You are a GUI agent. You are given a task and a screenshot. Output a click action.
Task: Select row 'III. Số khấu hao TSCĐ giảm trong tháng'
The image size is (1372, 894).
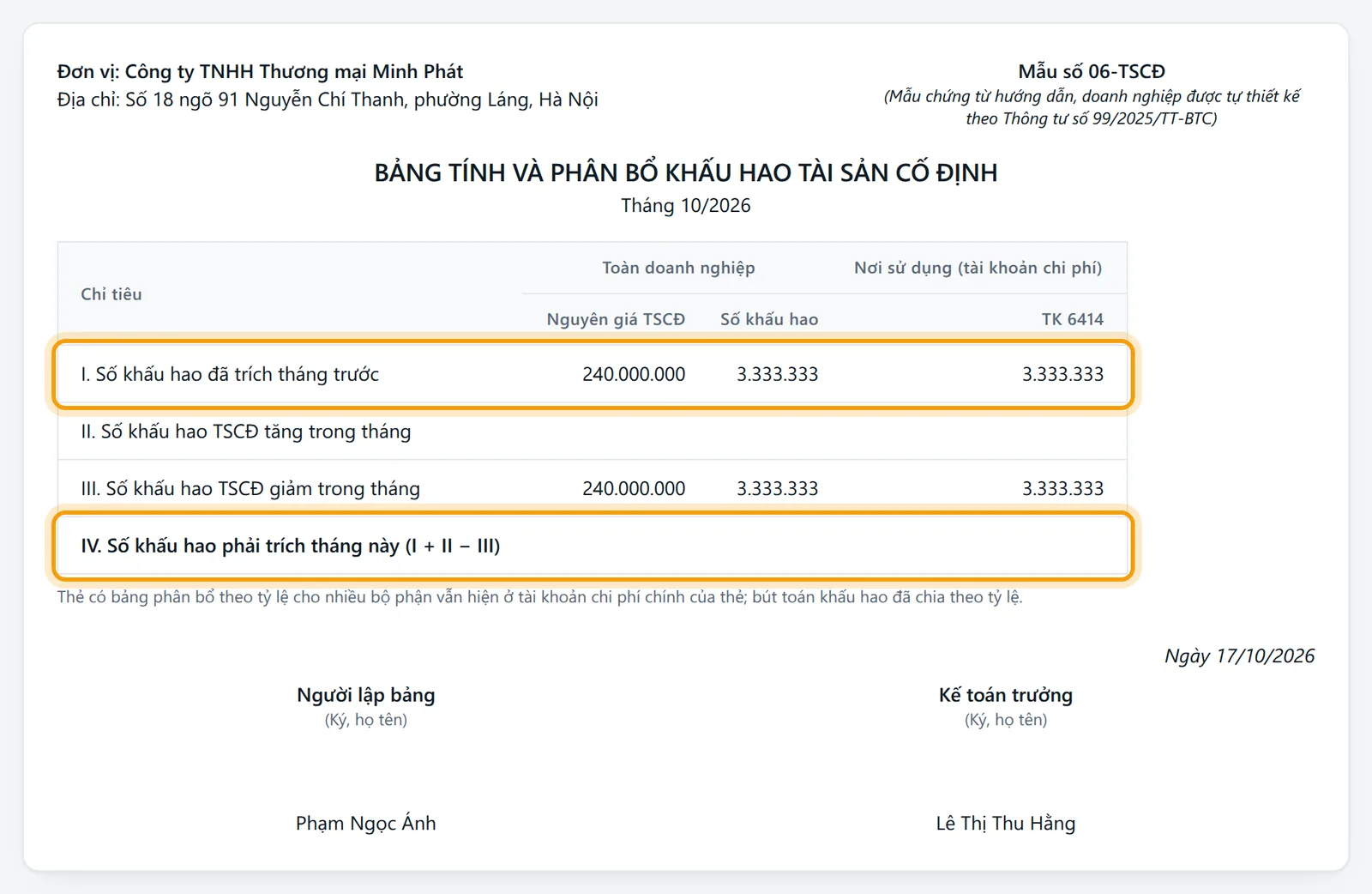coord(593,488)
